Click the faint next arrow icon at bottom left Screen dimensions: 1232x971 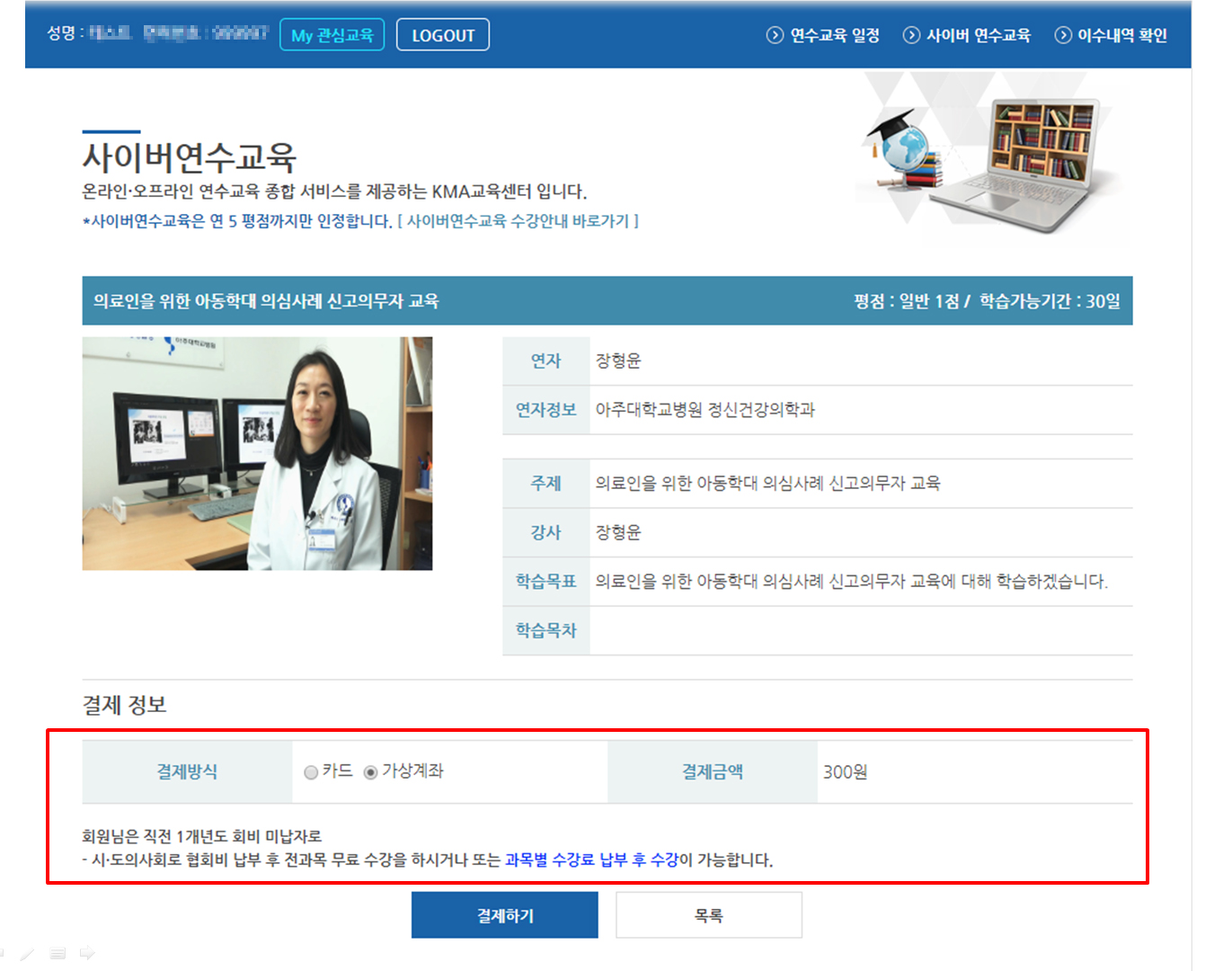click(x=87, y=953)
